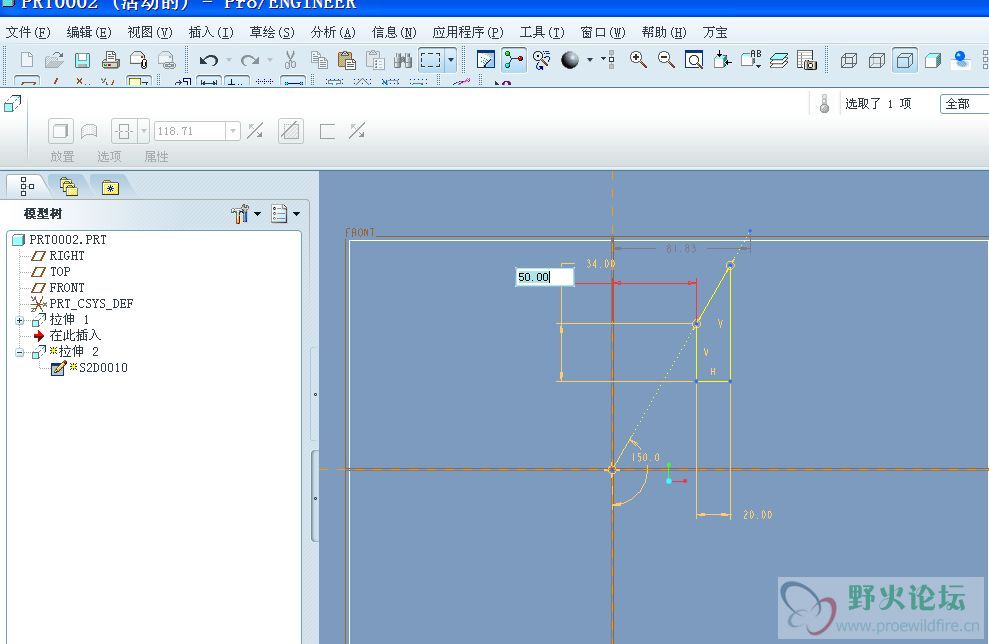Toggle thicken sketch option
This screenshot has height=644, width=989.
pos(327,131)
